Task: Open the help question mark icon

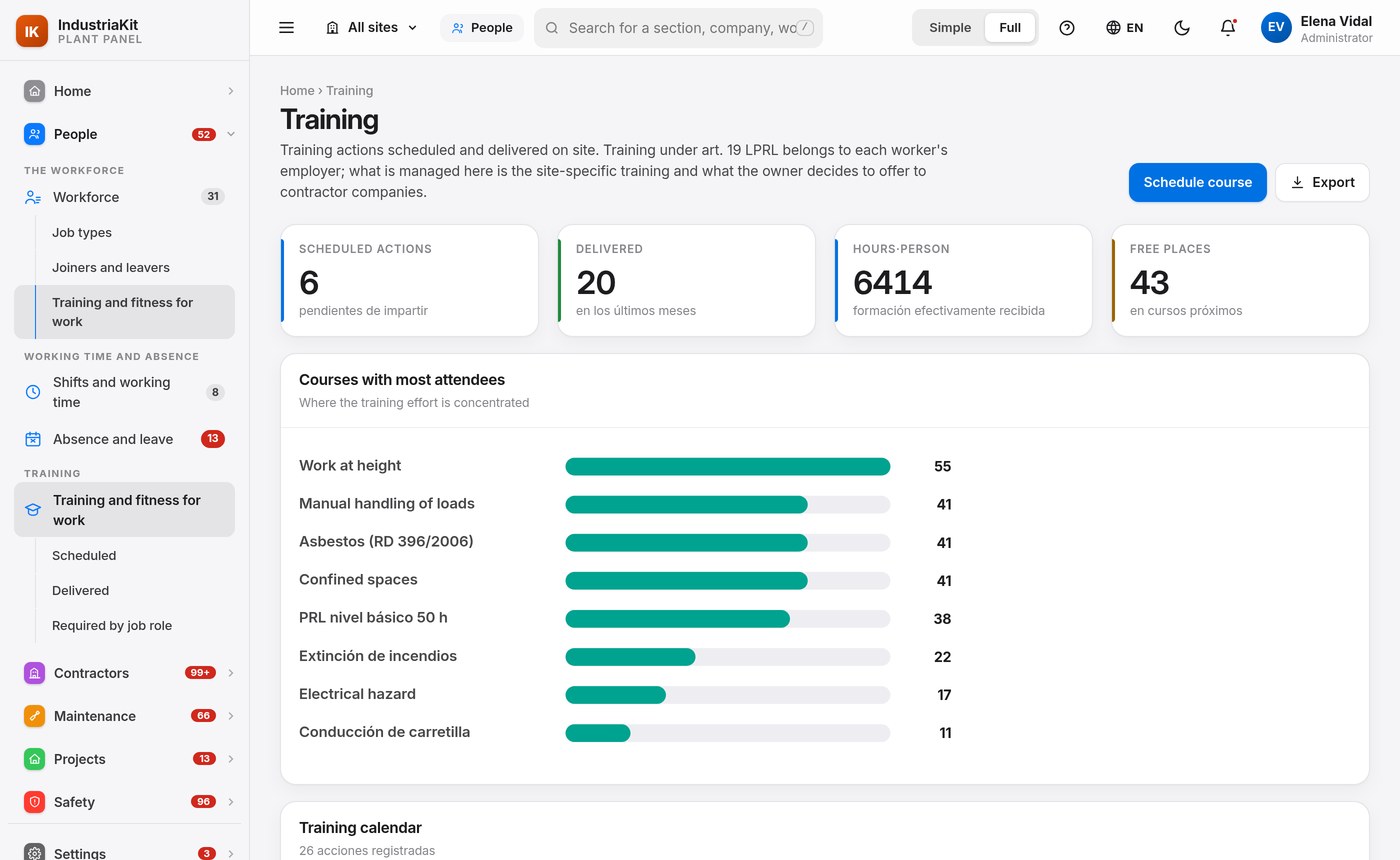Action: click(1067, 28)
